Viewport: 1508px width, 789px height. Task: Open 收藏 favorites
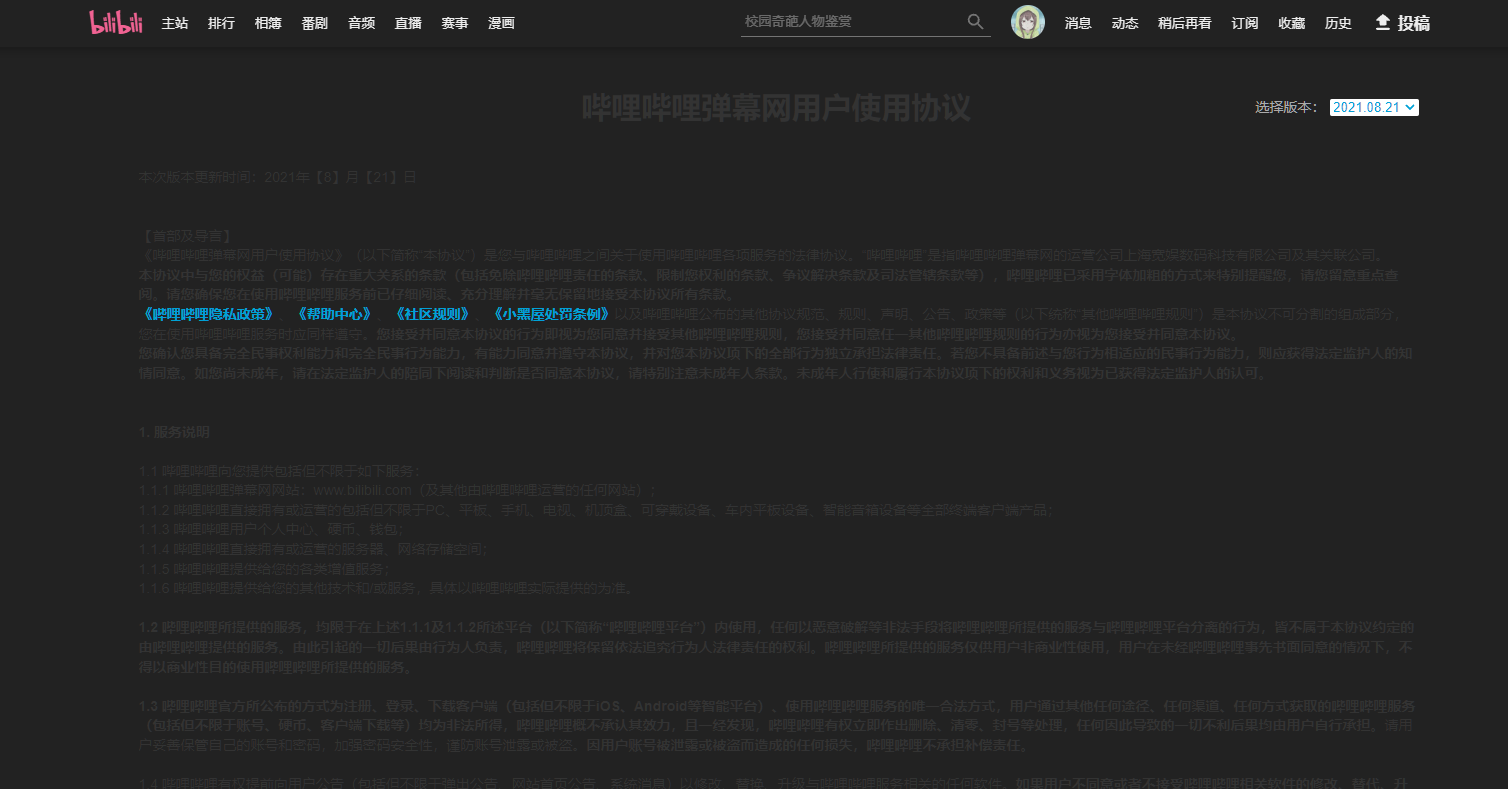coord(1292,23)
